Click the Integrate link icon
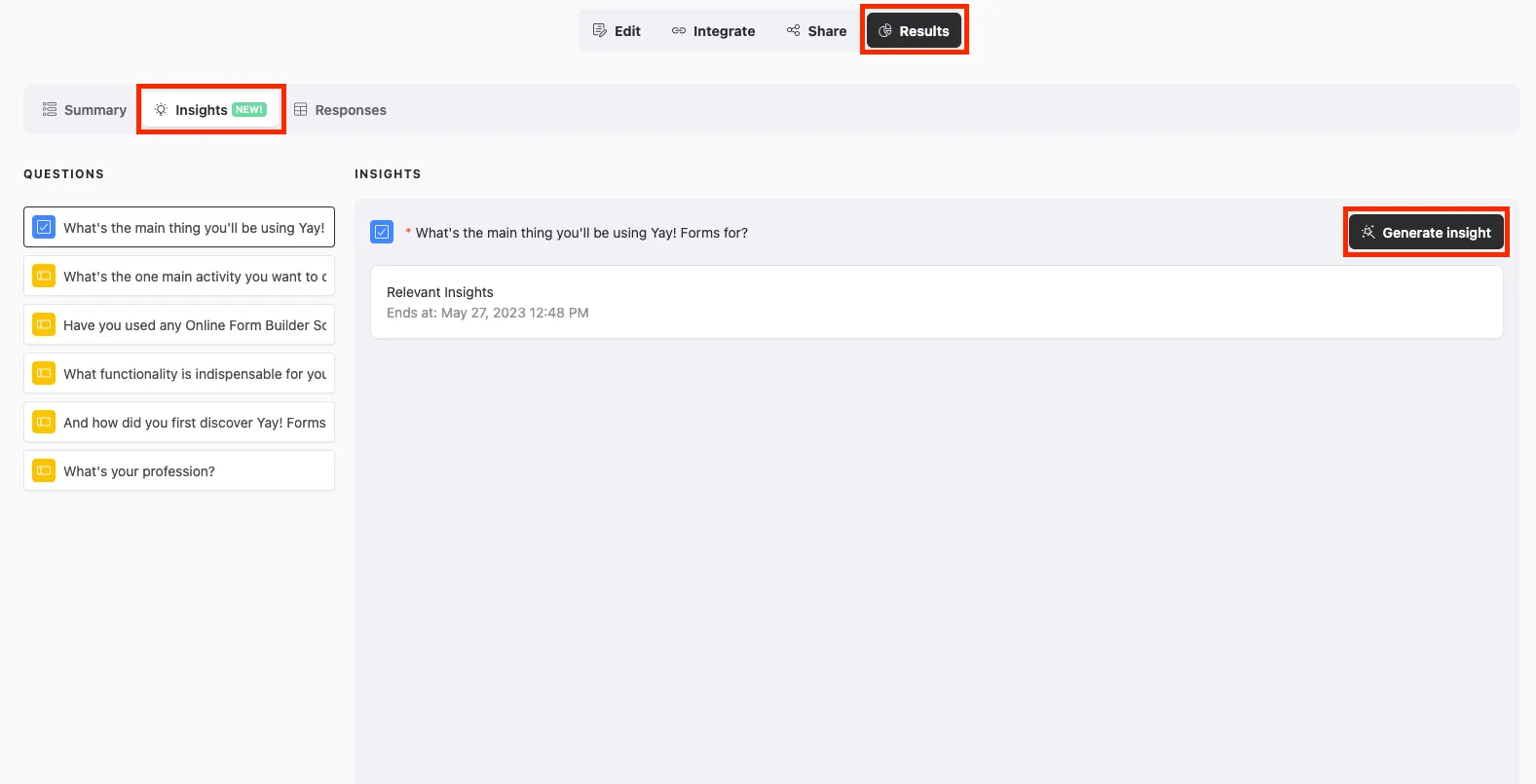Viewport: 1536px width, 784px height. [679, 30]
